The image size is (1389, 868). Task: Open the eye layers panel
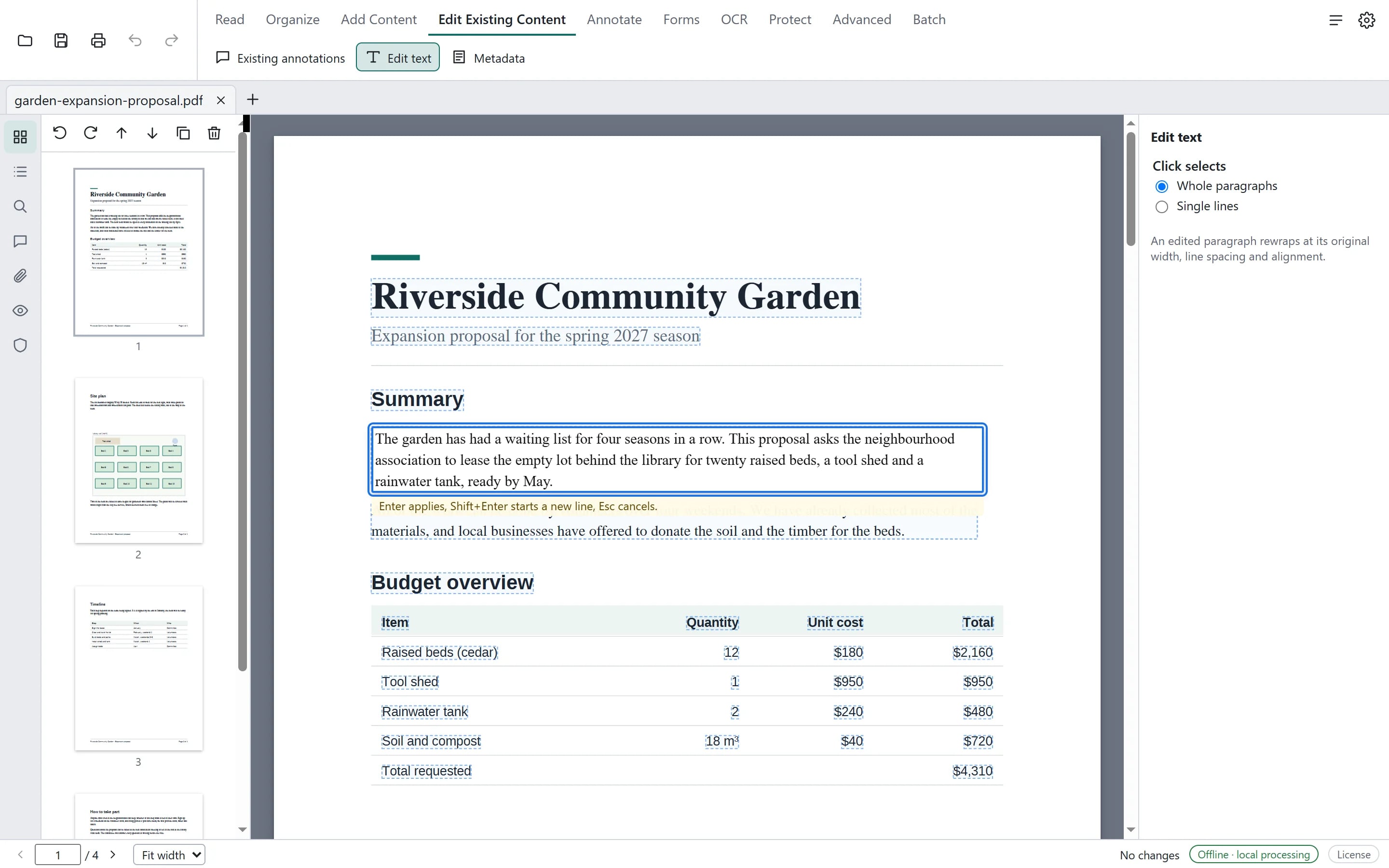point(20,311)
